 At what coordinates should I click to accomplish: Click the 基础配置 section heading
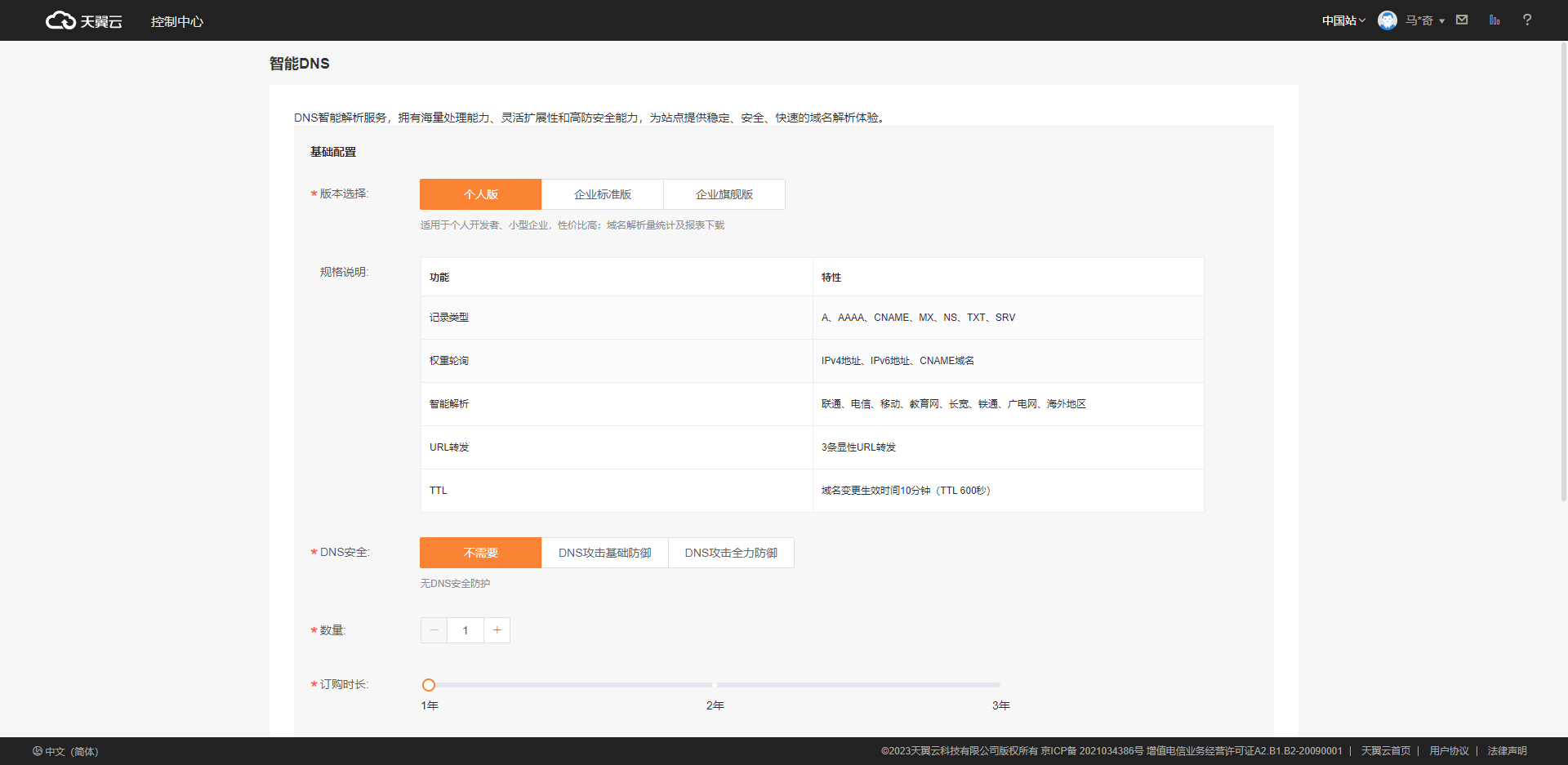(x=333, y=152)
